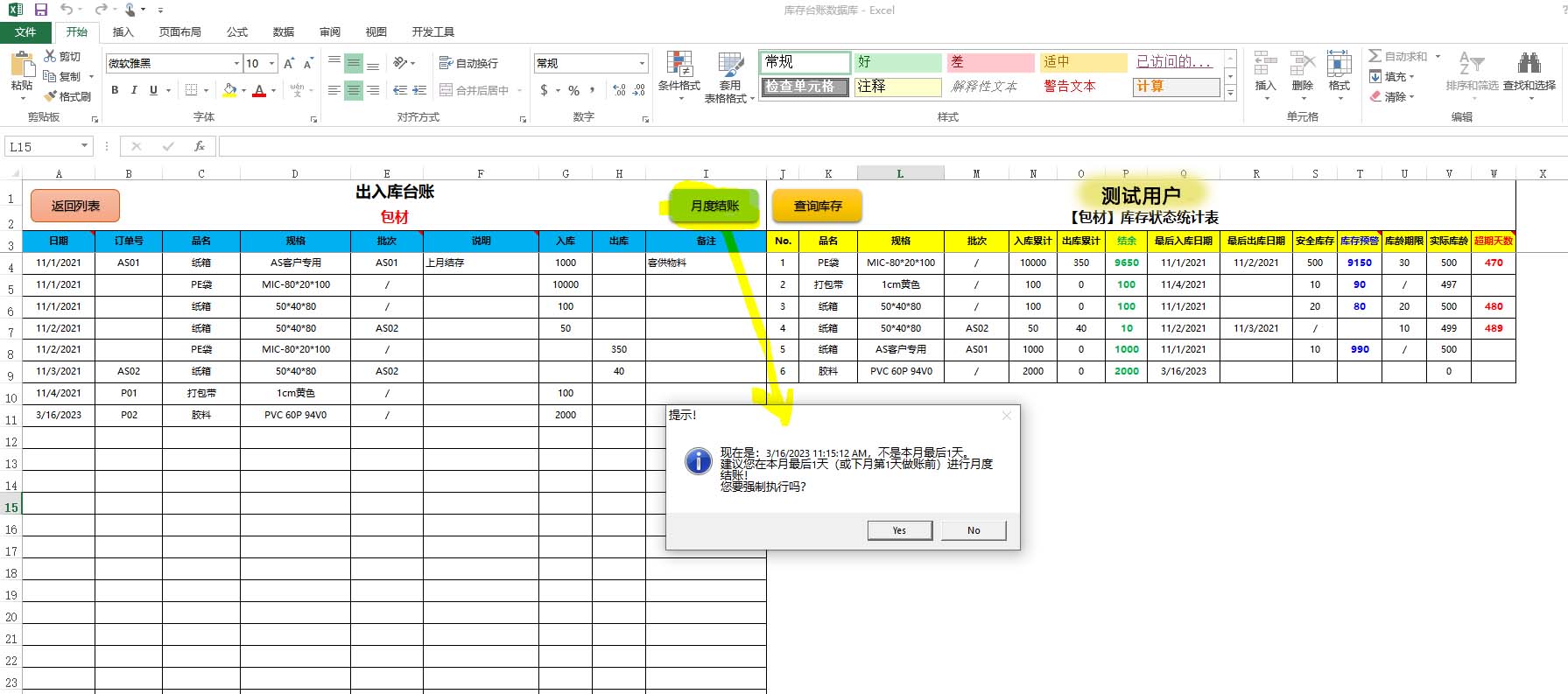Click the Insert Function fx icon
This screenshot has height=694, width=1568.
200,146
